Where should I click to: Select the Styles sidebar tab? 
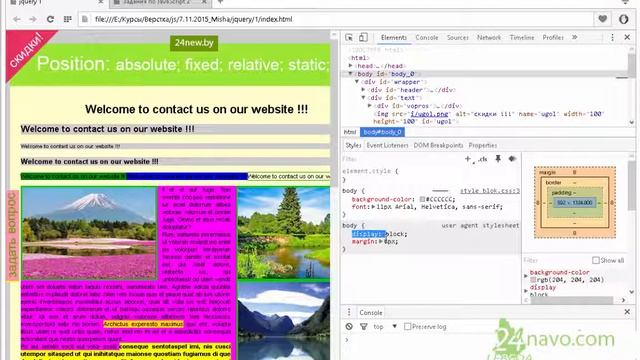coord(353,145)
